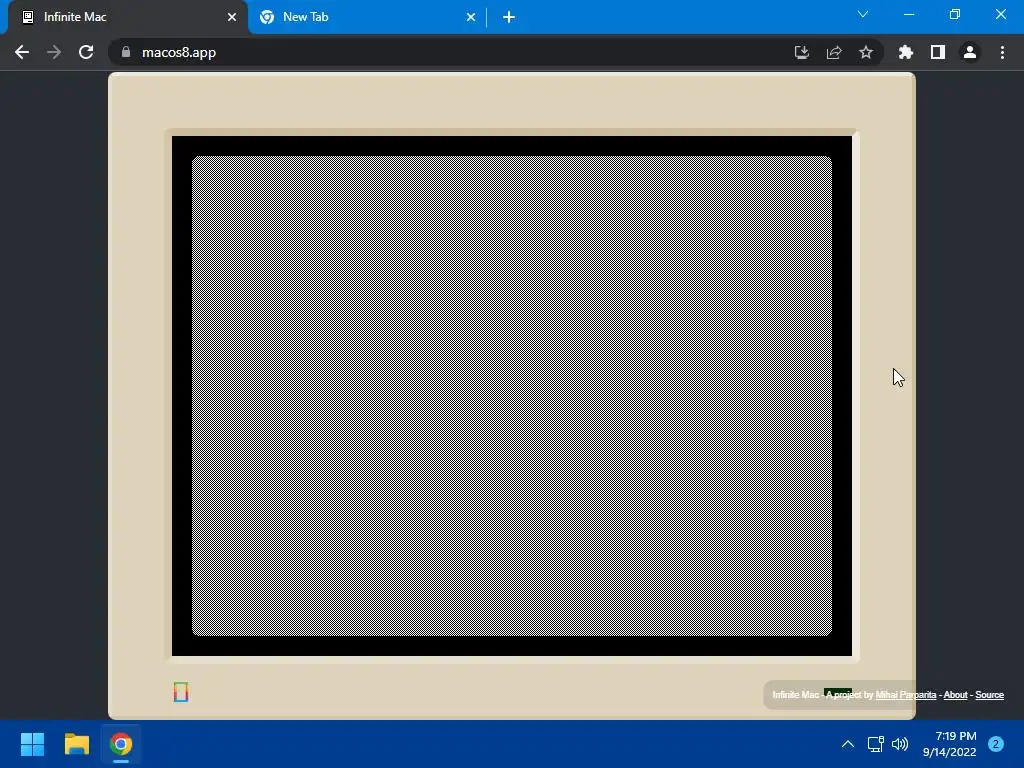Image resolution: width=1024 pixels, height=768 pixels.
Task: Open Windows Start menu
Action: click(33, 744)
